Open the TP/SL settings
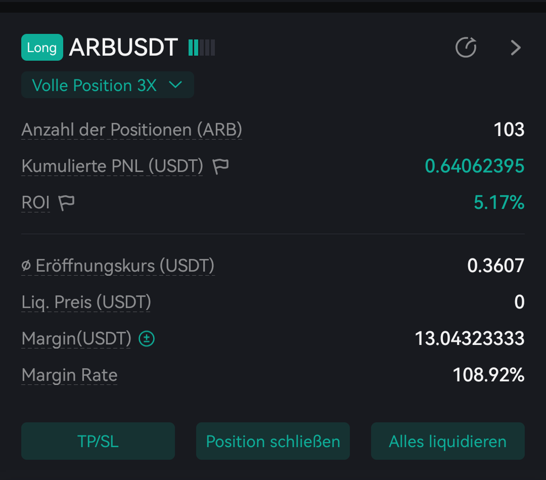Viewport: 546px width, 480px height. pyautogui.click(x=98, y=441)
